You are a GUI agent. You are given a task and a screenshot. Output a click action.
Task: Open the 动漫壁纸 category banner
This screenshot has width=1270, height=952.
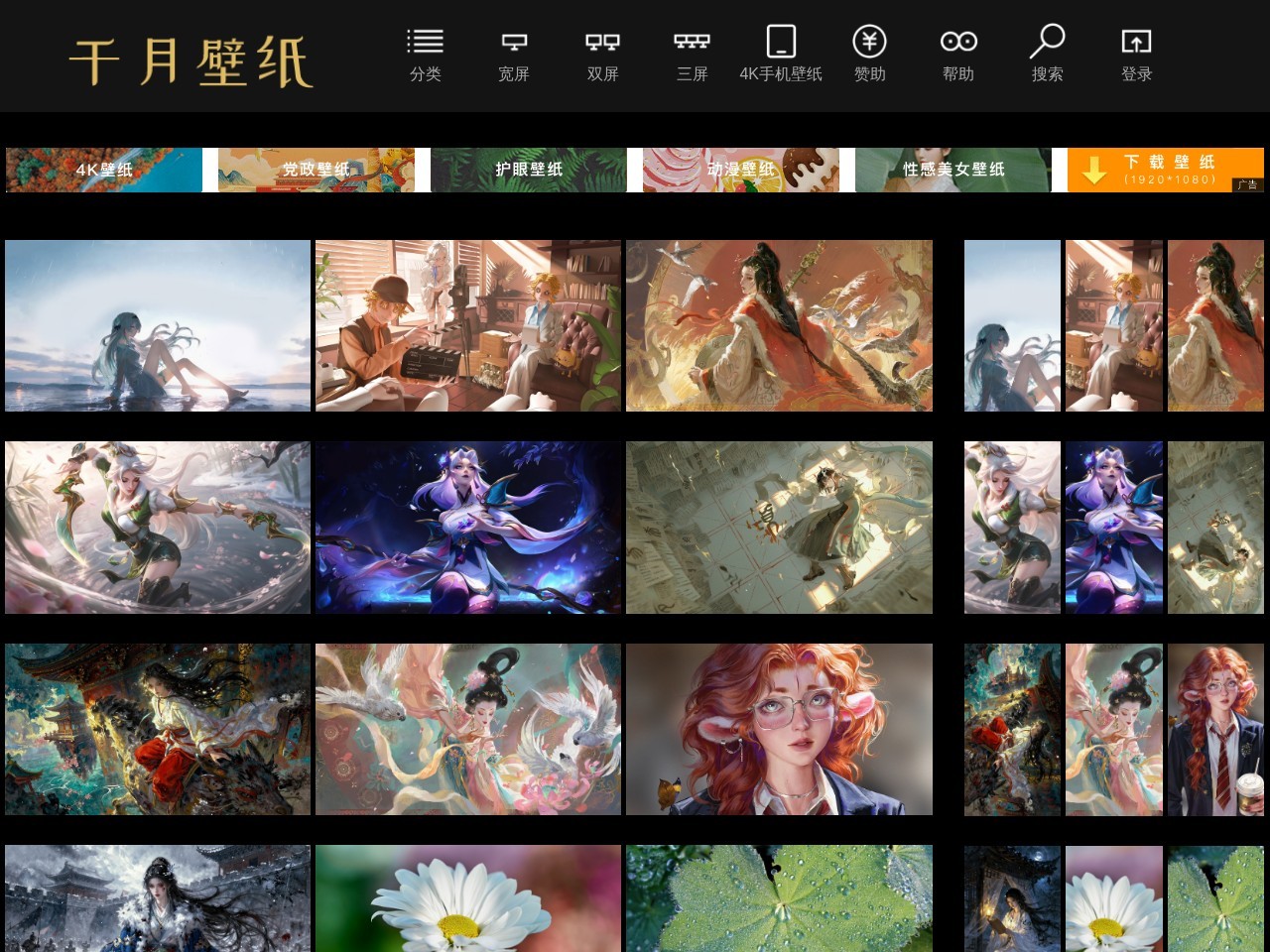tap(740, 170)
